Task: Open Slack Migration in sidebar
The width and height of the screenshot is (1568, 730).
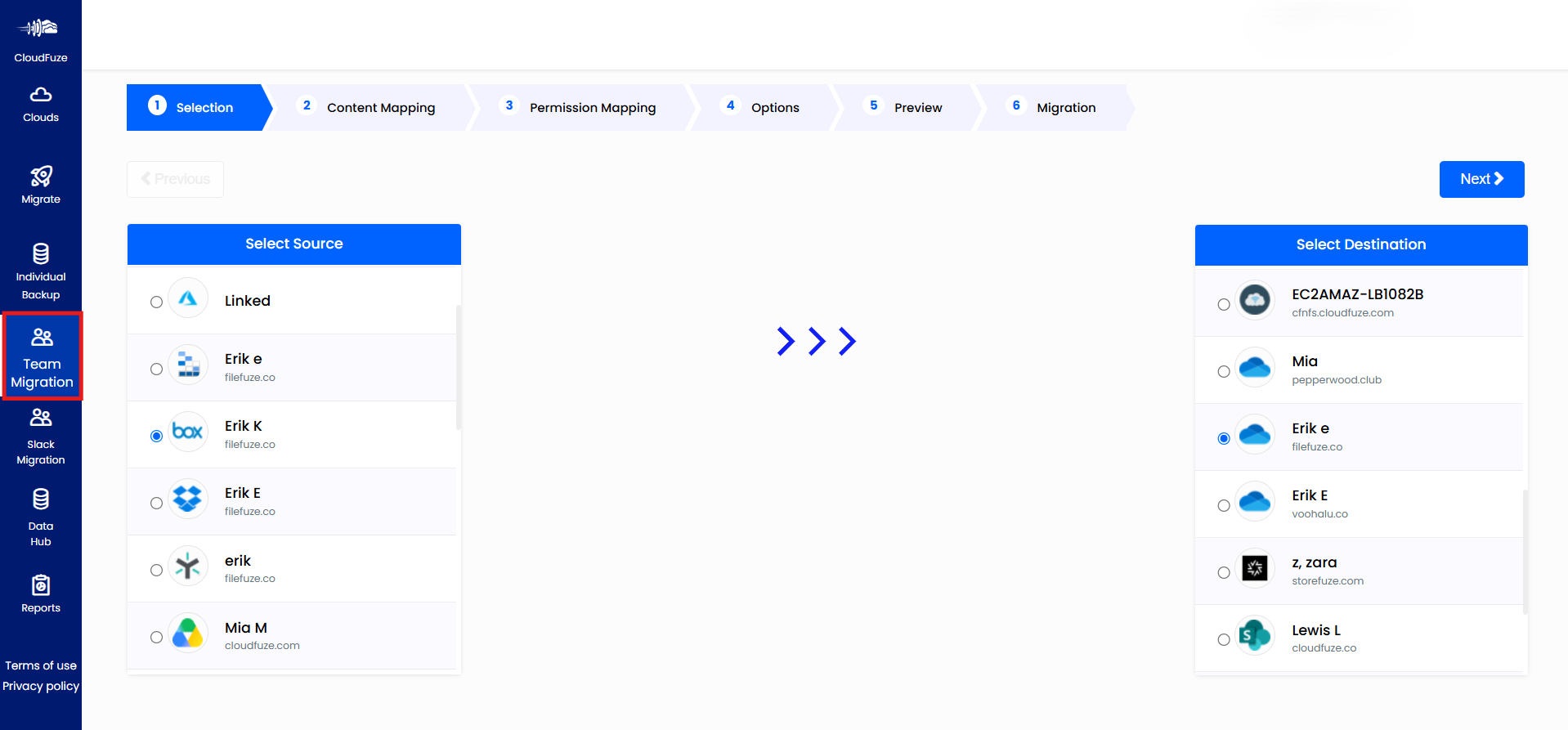Action: pyautogui.click(x=41, y=437)
